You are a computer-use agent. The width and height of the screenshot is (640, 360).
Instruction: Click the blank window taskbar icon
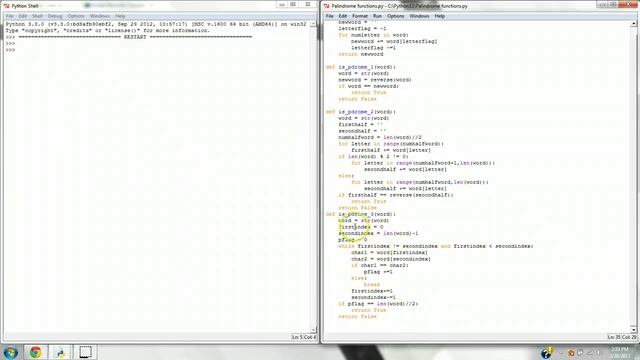[85, 352]
